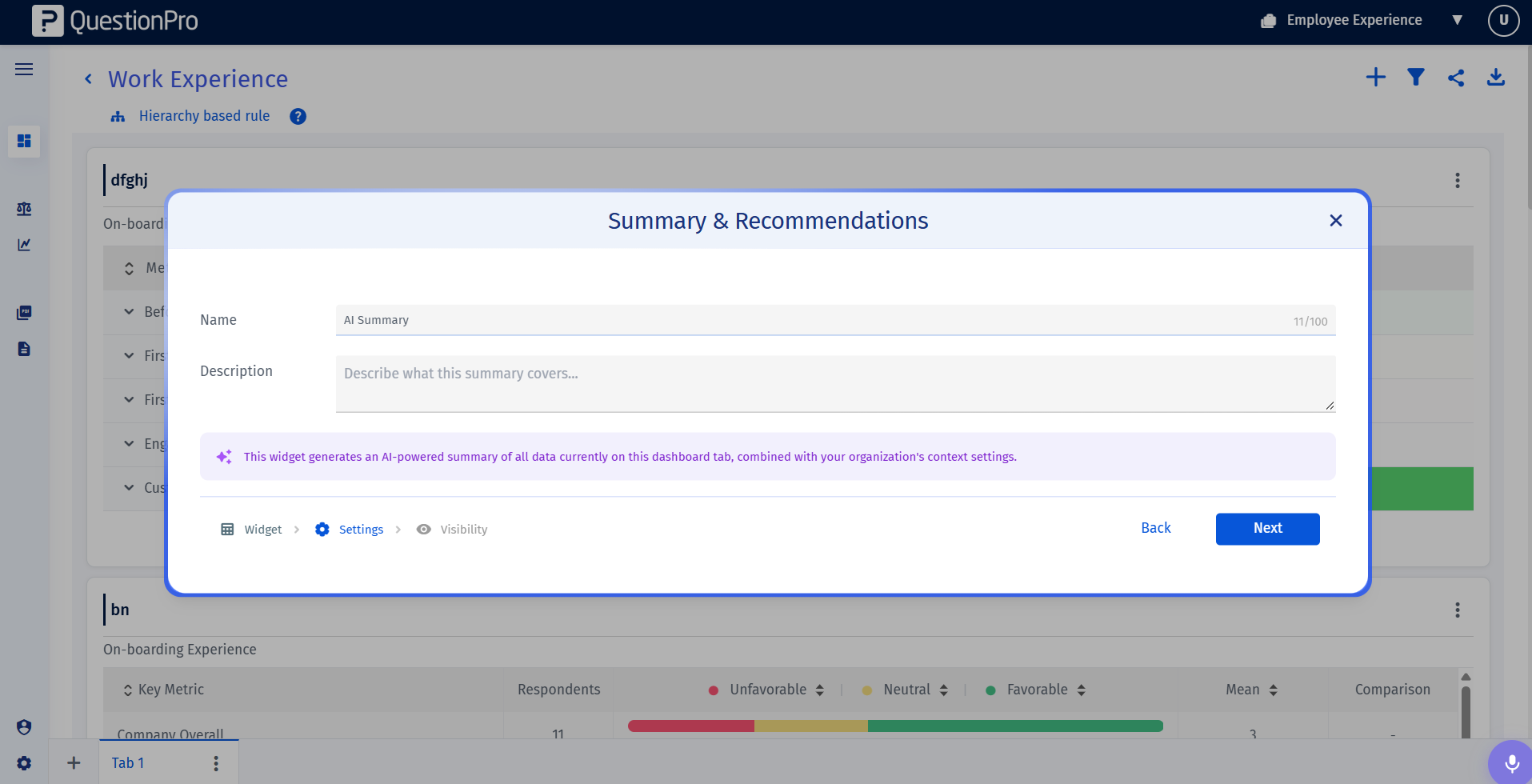Image resolution: width=1532 pixels, height=784 pixels.
Task: Open the dashboard grid icon in the sidebar
Action: tap(24, 141)
